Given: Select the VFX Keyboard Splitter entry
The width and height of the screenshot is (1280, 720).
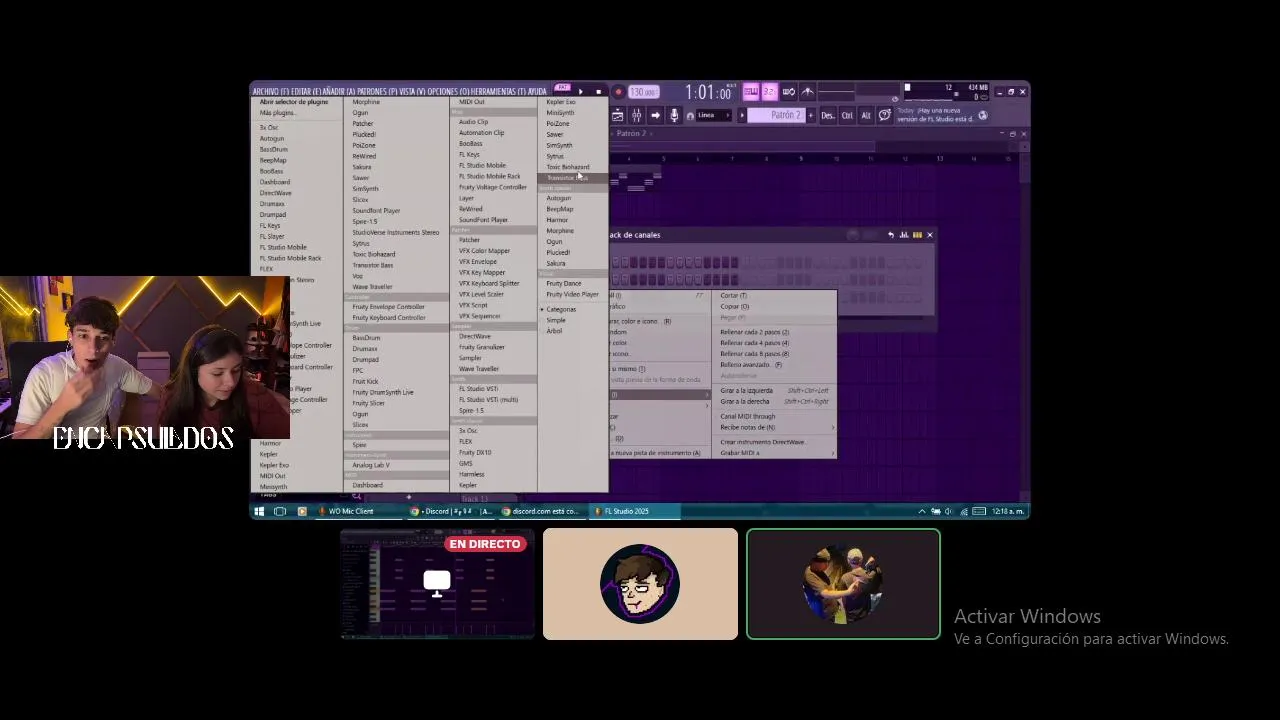Looking at the screenshot, I should click(489, 283).
